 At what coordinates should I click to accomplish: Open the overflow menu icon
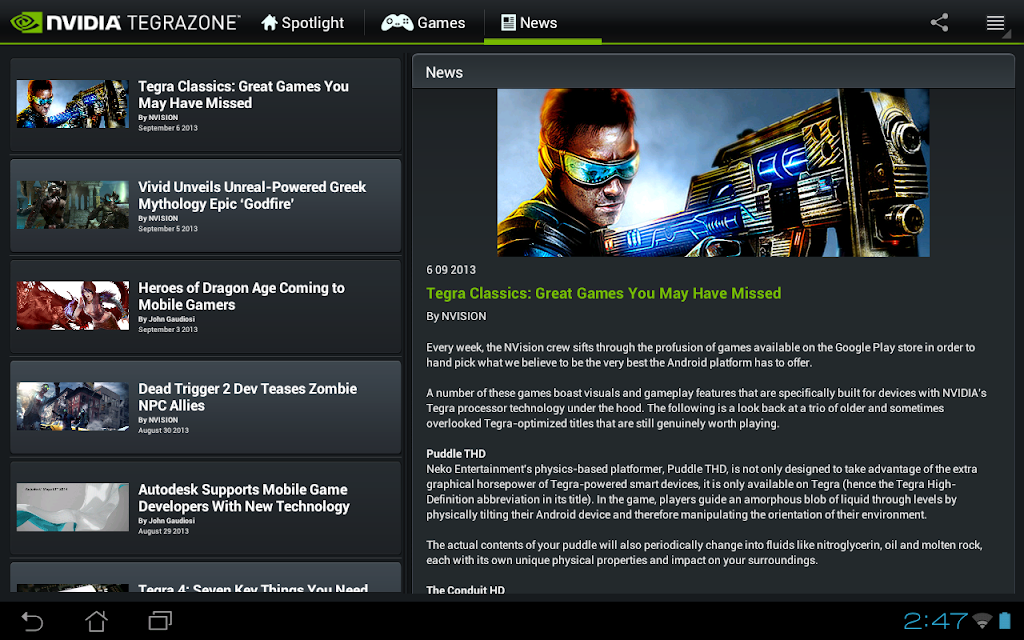[995, 23]
